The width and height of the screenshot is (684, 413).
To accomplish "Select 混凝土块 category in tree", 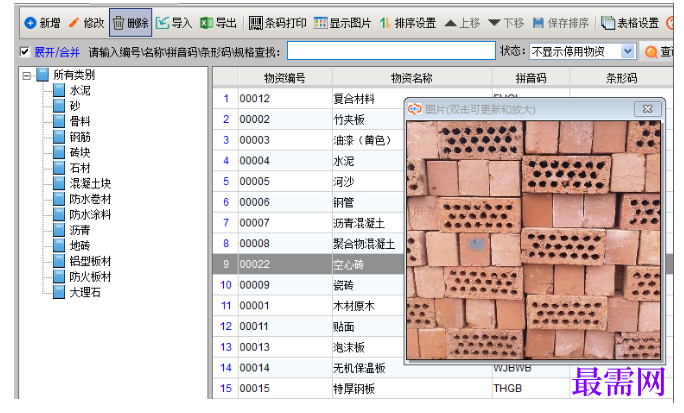I will point(90,183).
